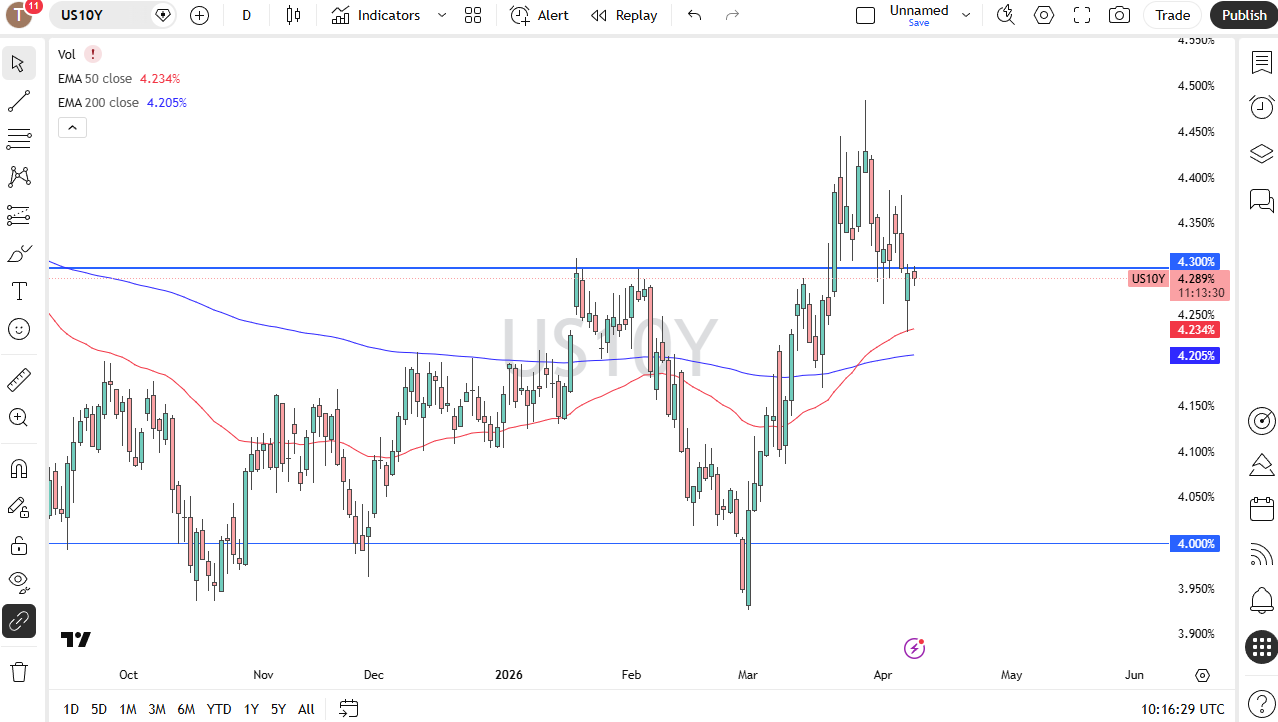The image size is (1278, 722).
Task: Open the candlestick chart style menu
Action: click(x=293, y=15)
